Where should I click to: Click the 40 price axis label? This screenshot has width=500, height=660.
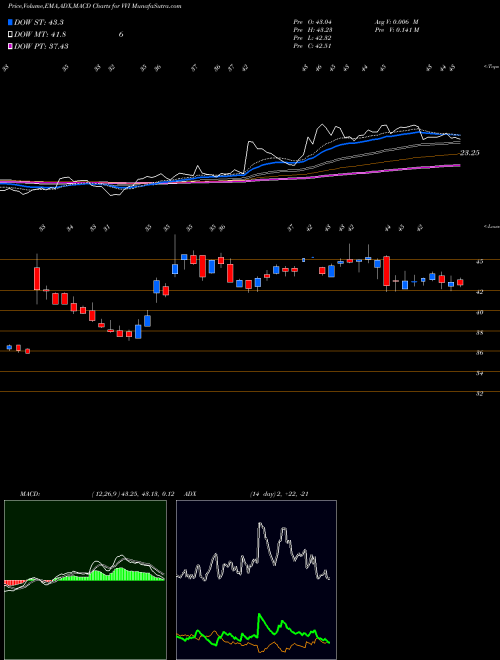(x=479, y=312)
